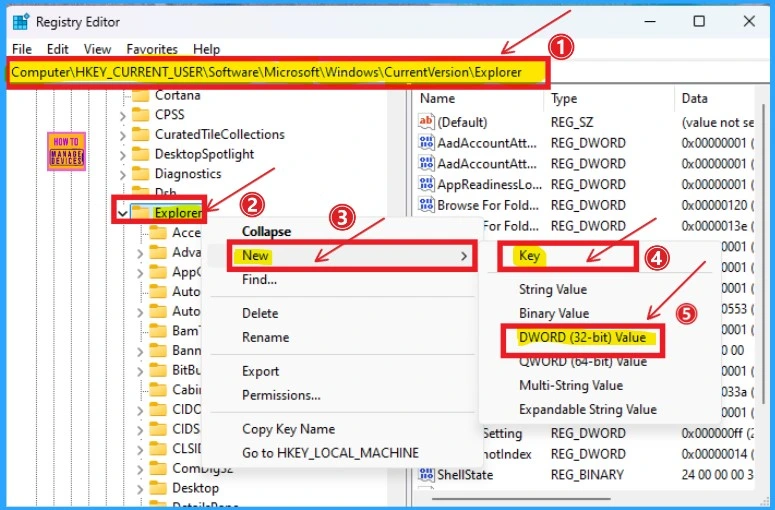
Task: Open the New submenu
Action: tap(352, 255)
